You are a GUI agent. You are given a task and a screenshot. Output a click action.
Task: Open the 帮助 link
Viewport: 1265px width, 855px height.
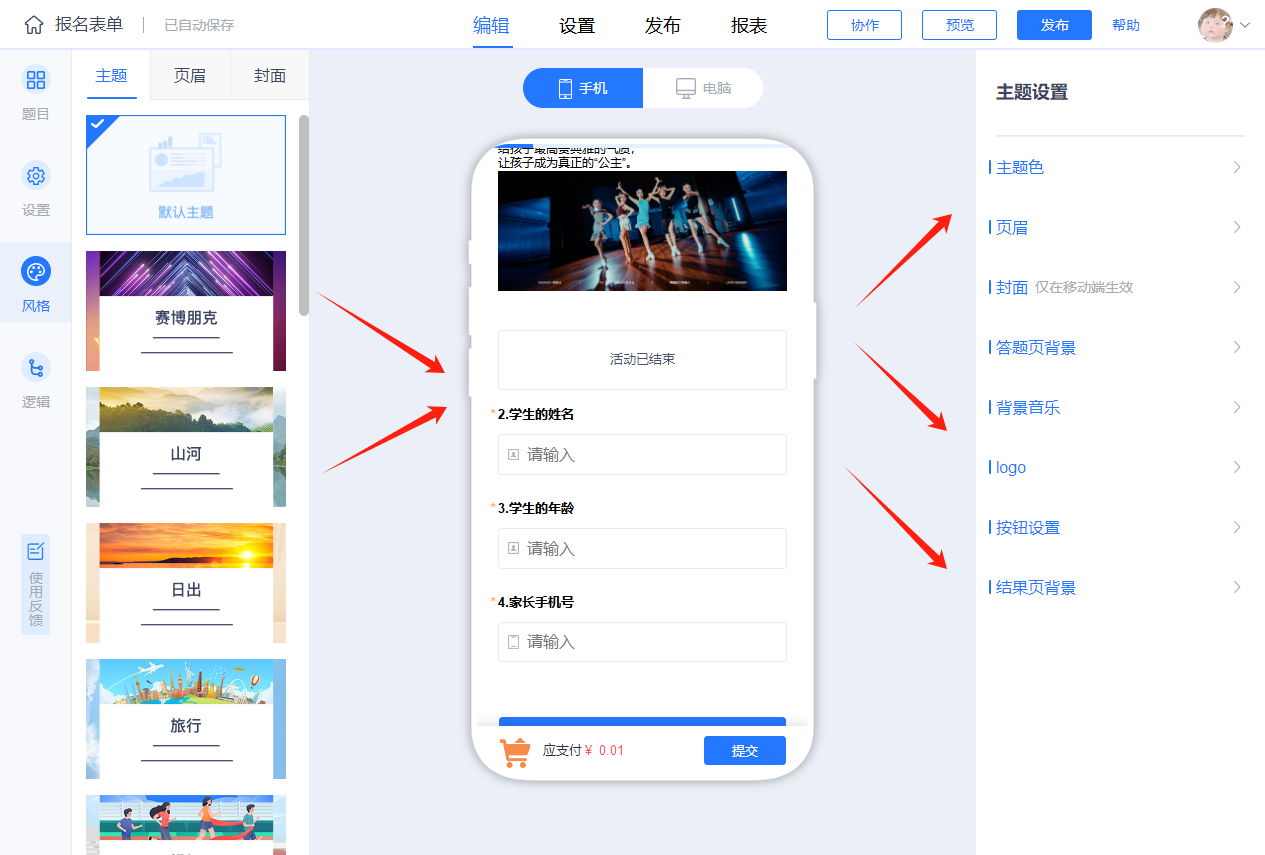pyautogui.click(x=1126, y=25)
